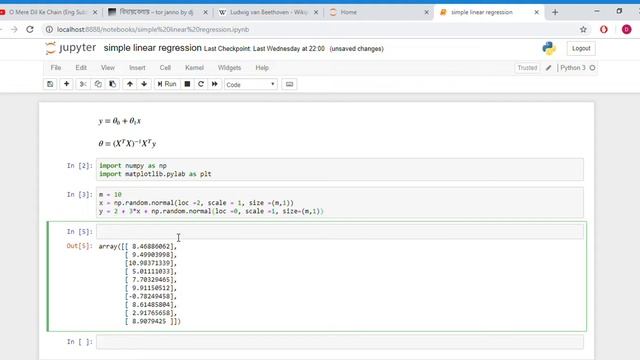Move selected cell up arrow
Viewport: 640px width, 360px height.
pos(129,84)
